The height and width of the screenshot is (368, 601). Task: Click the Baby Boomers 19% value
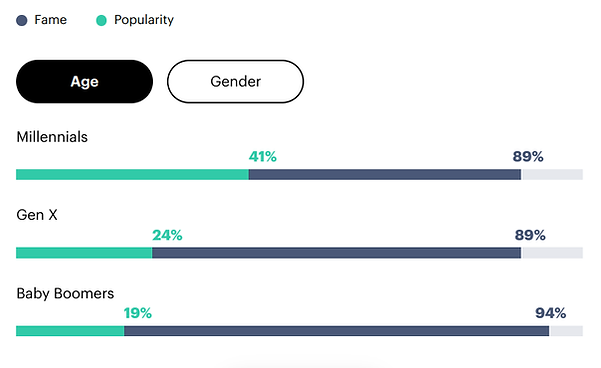tap(138, 313)
